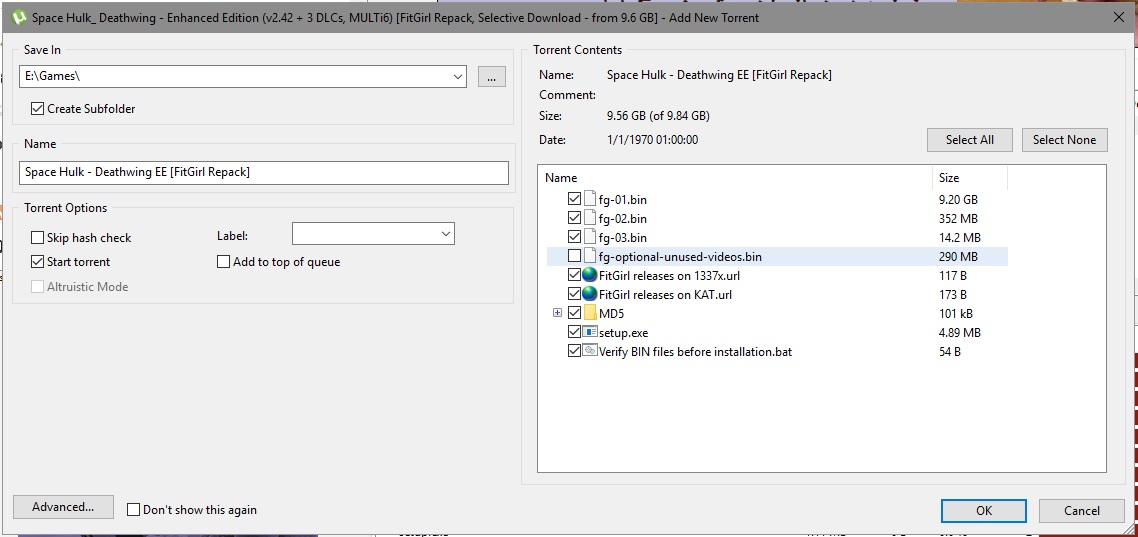Select the fg-optional-unused-videos.bin row name
1138x537 pixels.
pos(680,257)
